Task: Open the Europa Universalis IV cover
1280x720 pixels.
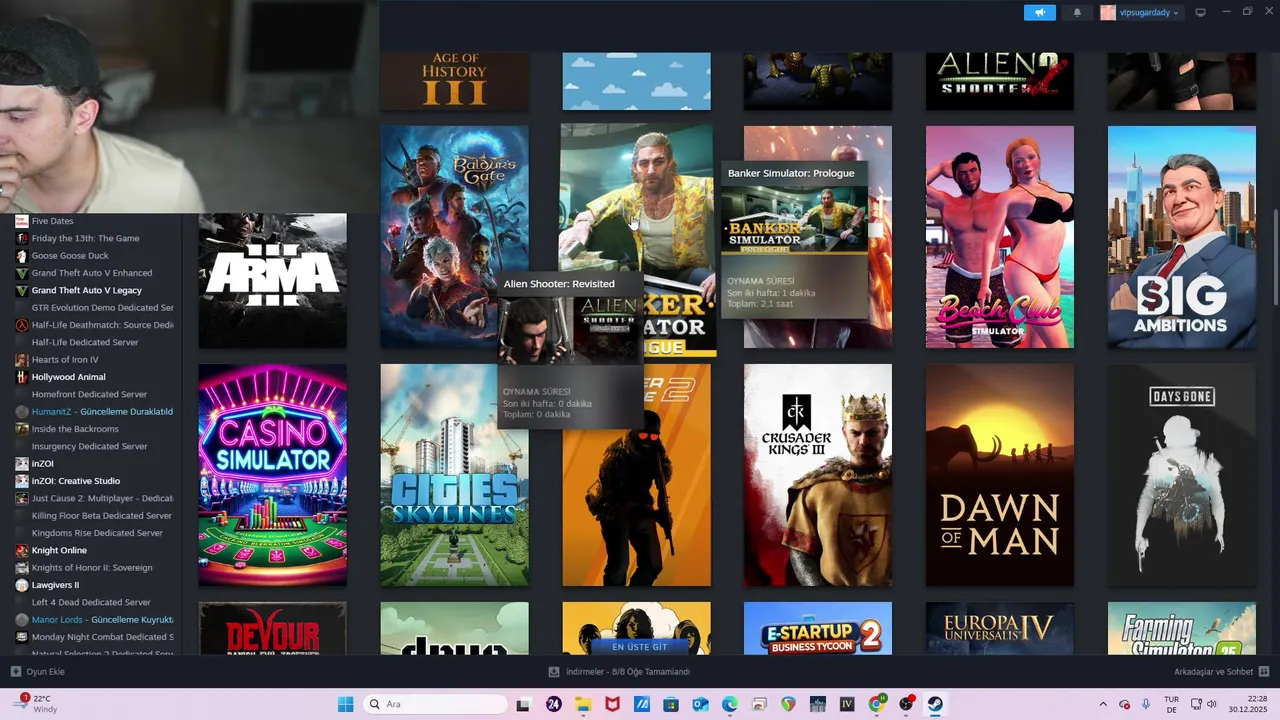Action: pyautogui.click(x=1000, y=629)
